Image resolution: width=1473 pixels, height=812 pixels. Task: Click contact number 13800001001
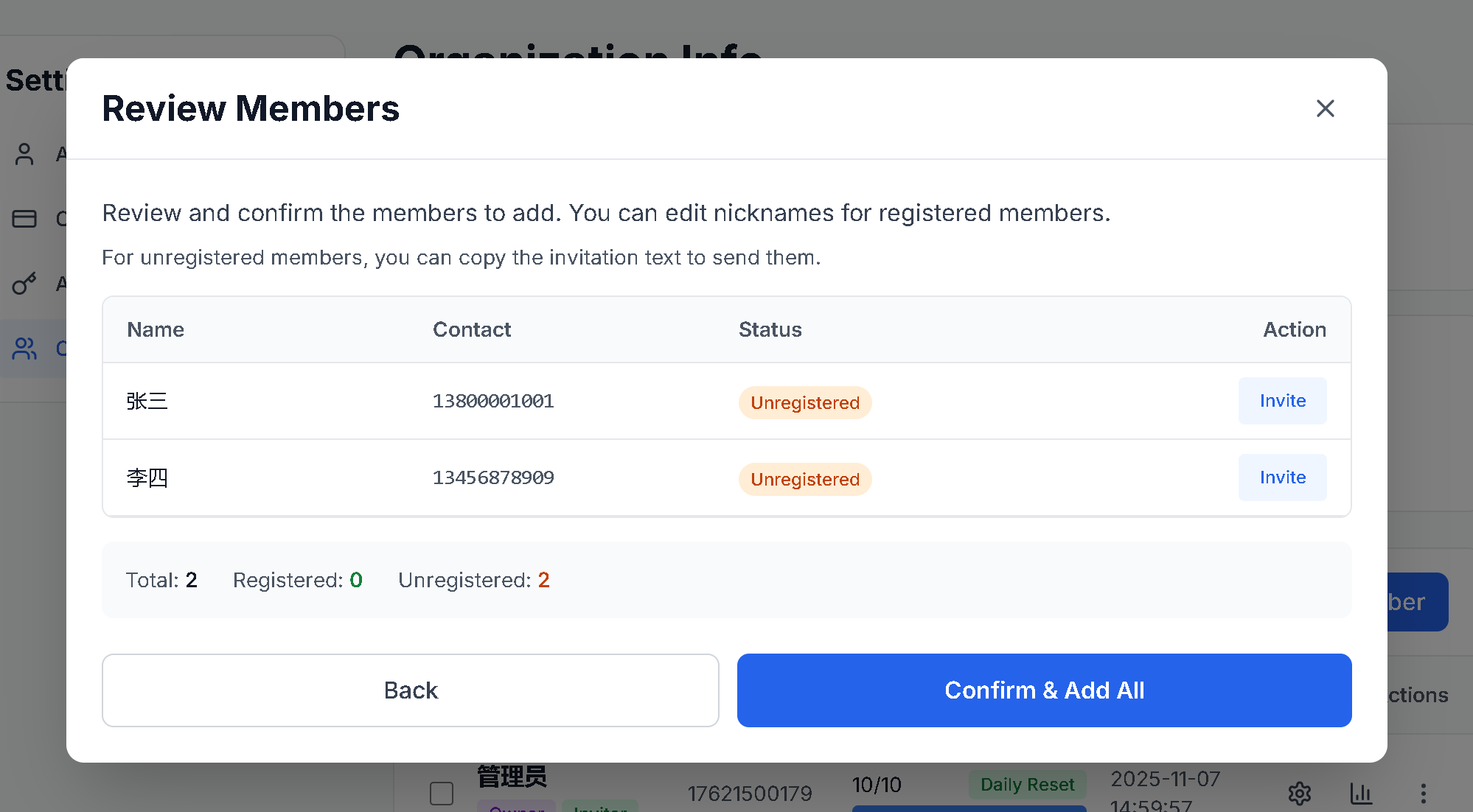tap(493, 401)
